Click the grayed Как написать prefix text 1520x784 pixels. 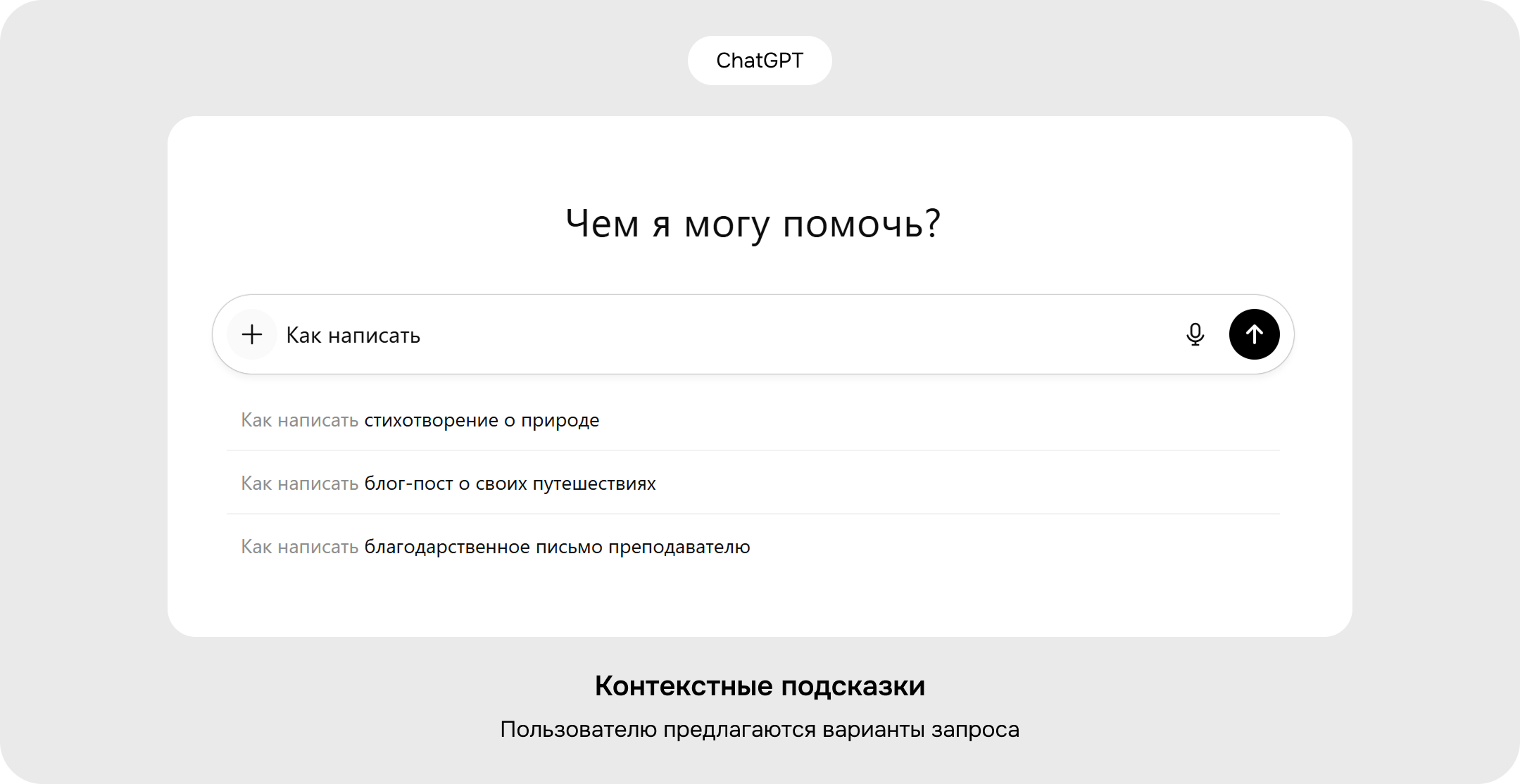(x=299, y=419)
